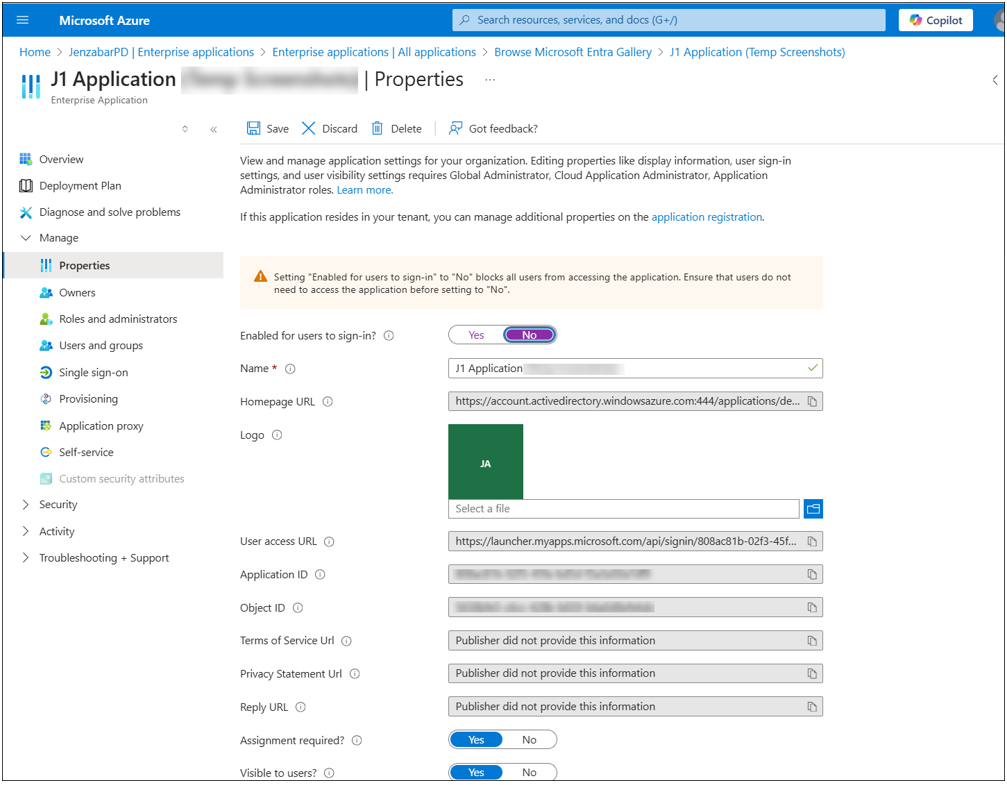Click Delete in the toolbar
This screenshot has width=1007, height=785.
(396, 128)
